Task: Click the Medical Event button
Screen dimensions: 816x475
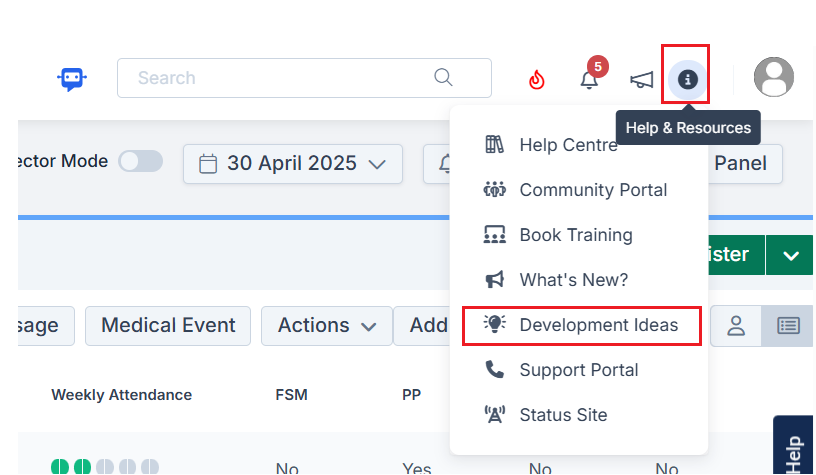Action: (x=168, y=326)
